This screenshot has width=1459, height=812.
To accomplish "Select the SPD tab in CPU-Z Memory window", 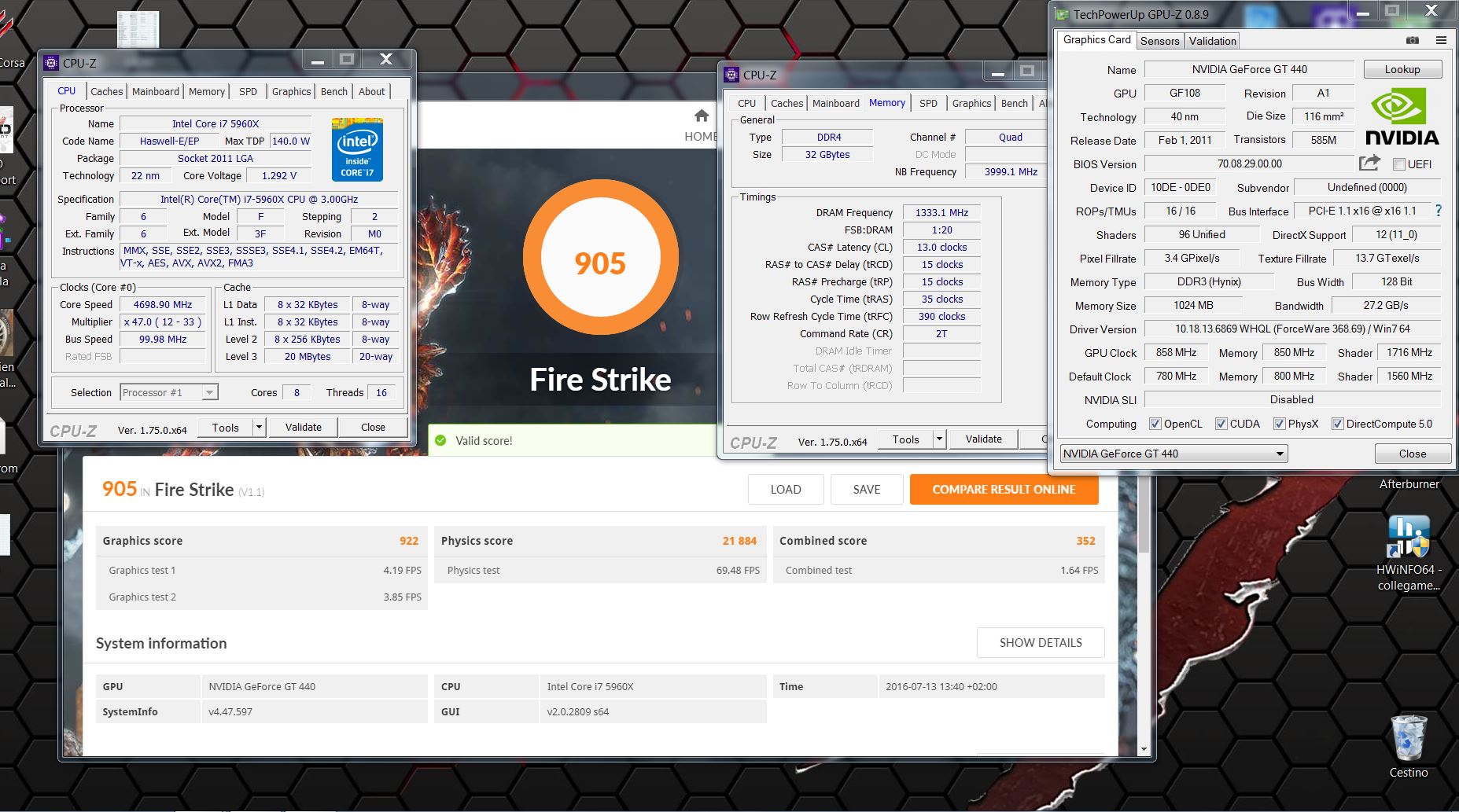I will click(928, 103).
